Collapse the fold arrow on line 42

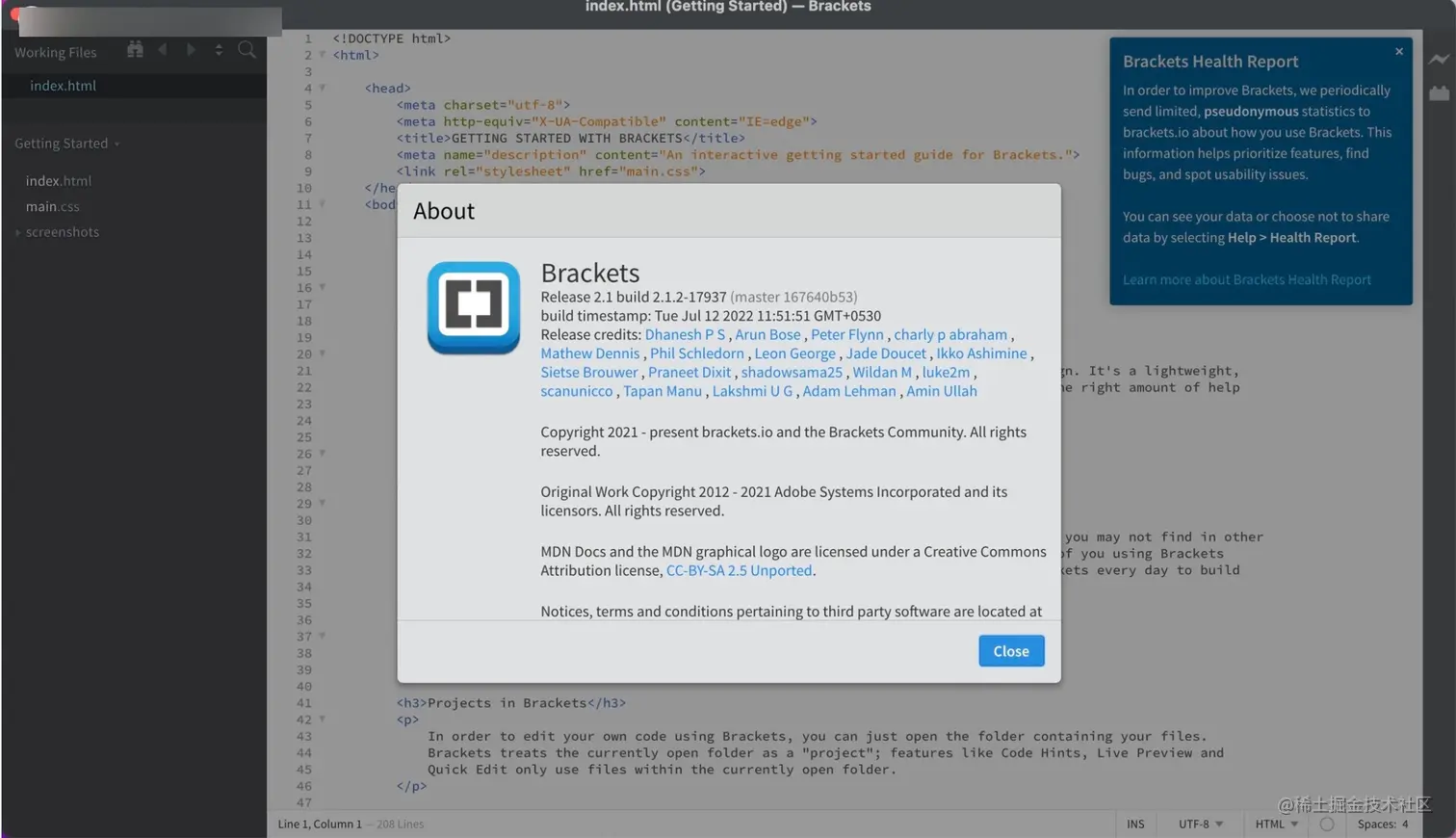pos(323,720)
